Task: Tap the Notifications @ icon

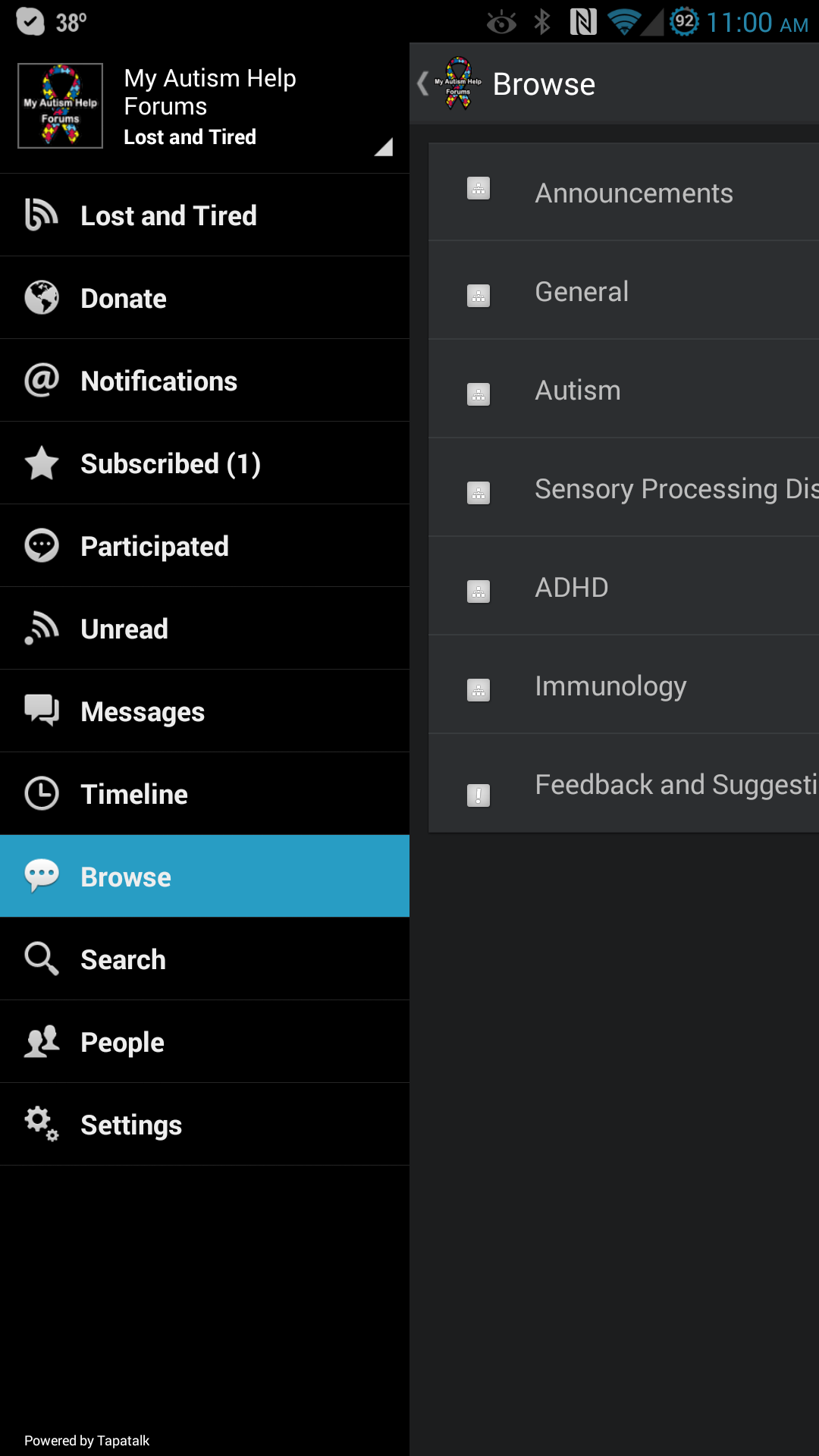Action: (x=41, y=380)
